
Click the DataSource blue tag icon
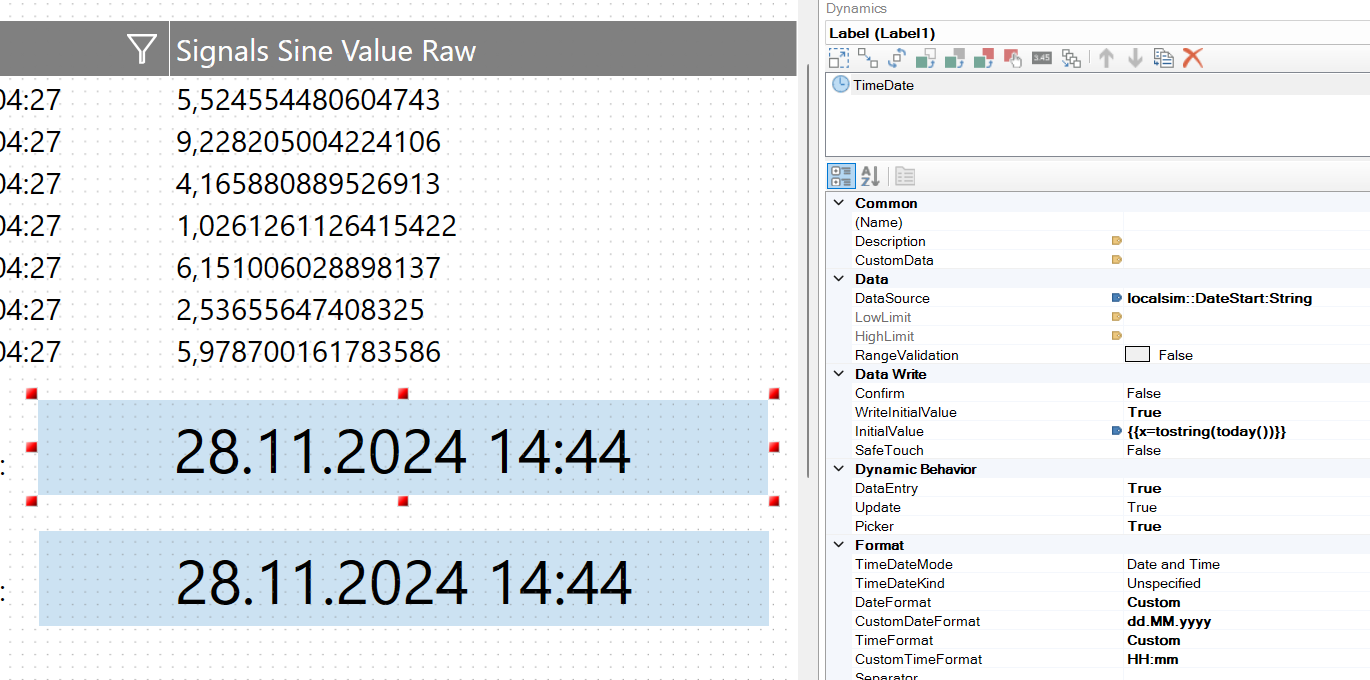point(1116,298)
